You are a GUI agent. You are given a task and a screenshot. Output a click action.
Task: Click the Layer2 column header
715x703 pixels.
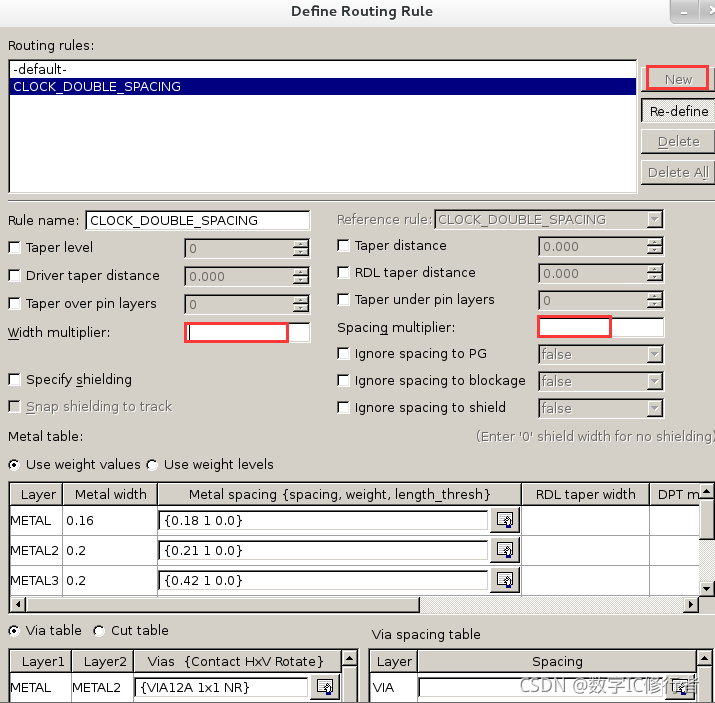point(103,661)
